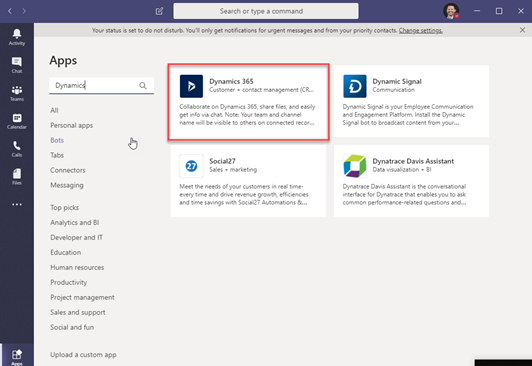Screen dimensions: 532x366
Task: Click the Dynamics 365 description text
Action: coord(247,115)
